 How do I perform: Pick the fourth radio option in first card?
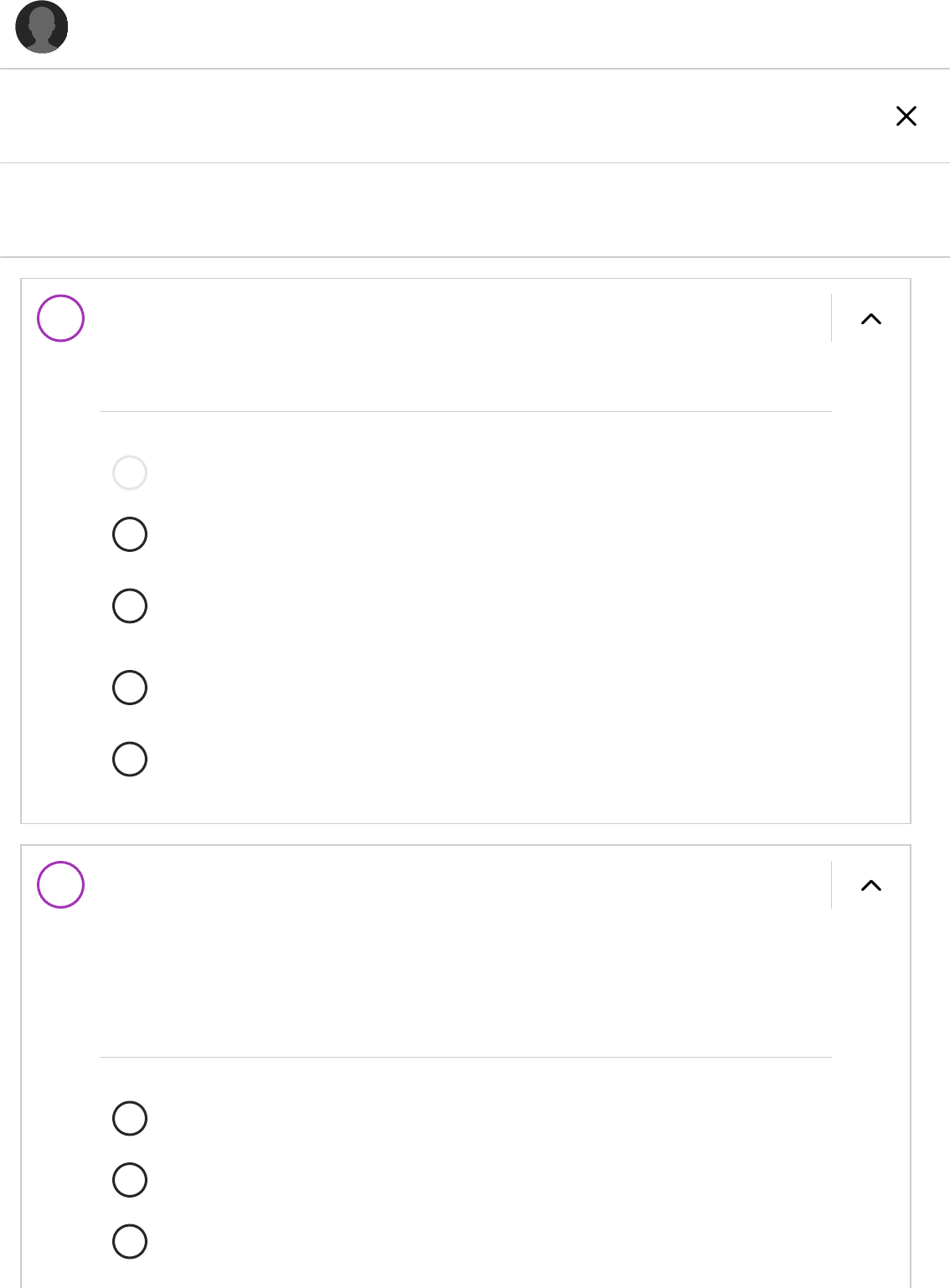pos(130,688)
